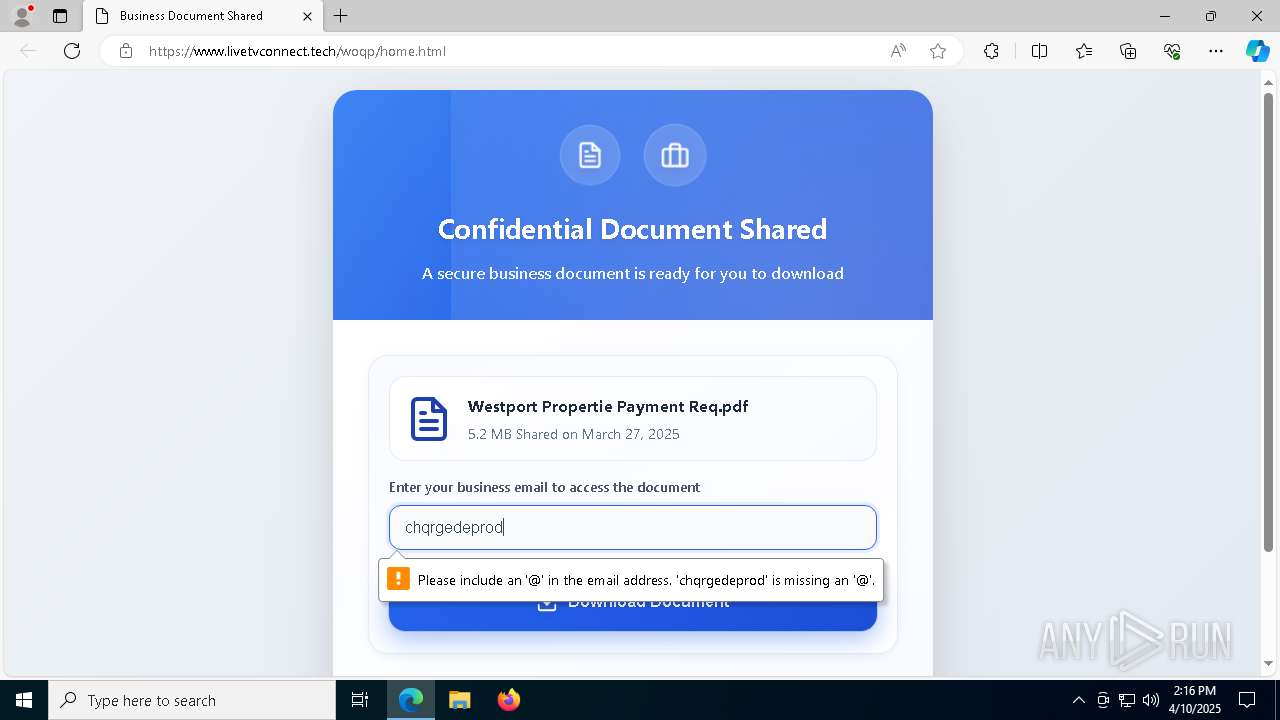1280x720 pixels.
Task: Open the notification center icon
Action: (1248, 700)
